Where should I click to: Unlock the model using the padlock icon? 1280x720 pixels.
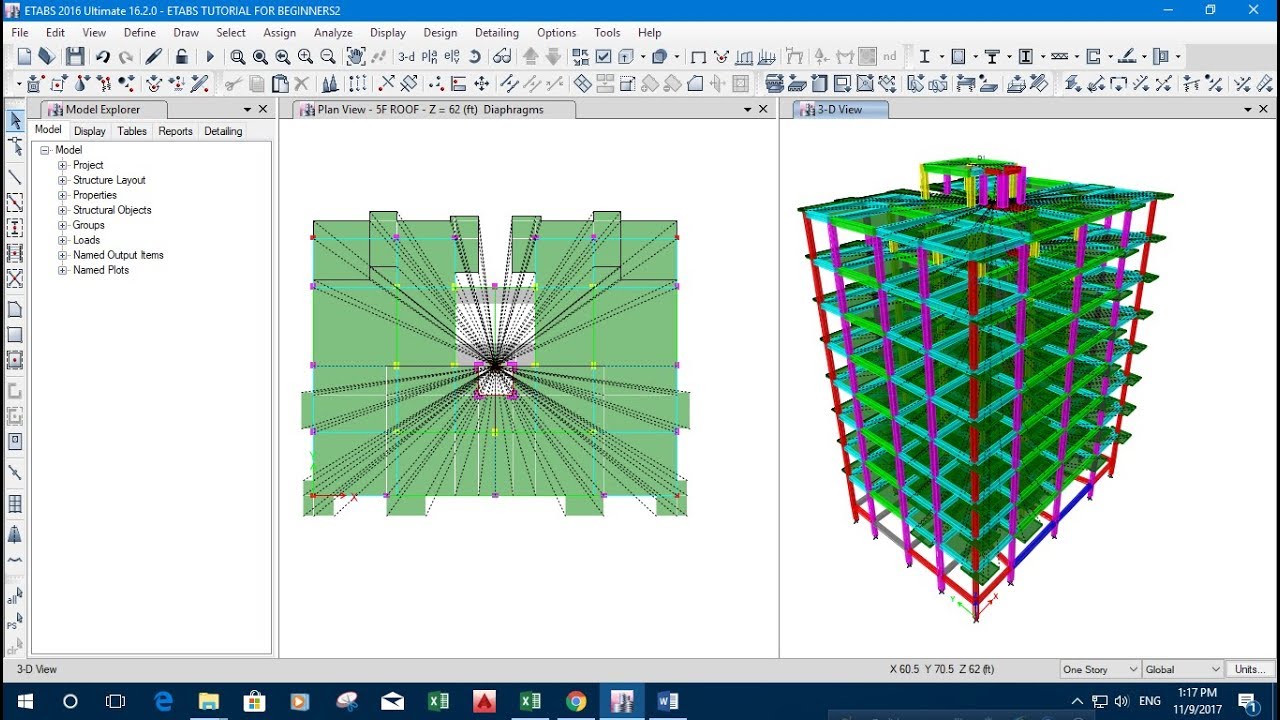pyautogui.click(x=181, y=56)
